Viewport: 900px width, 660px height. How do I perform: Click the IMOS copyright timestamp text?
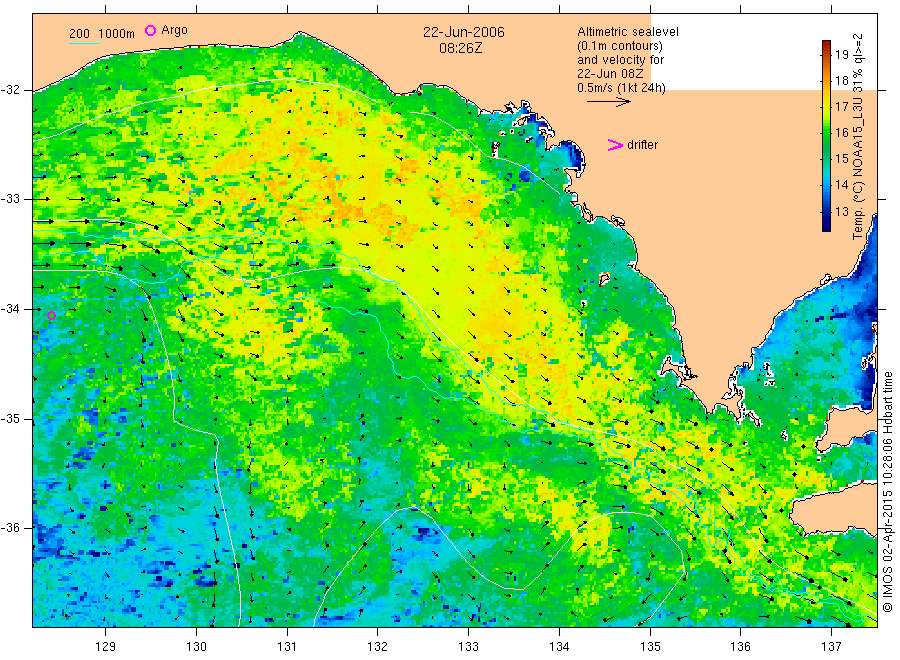[888, 491]
